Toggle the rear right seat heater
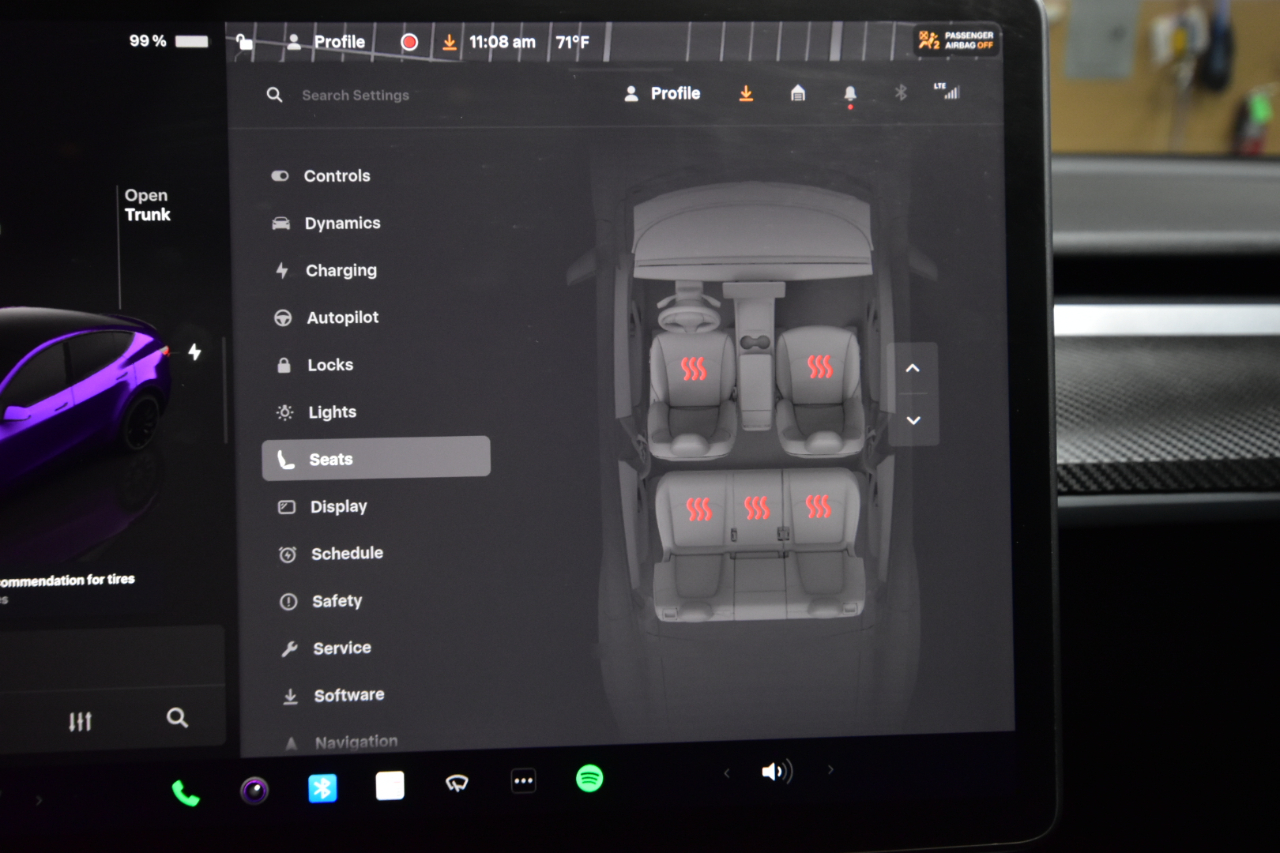This screenshot has width=1280, height=853. pyautogui.click(x=818, y=507)
